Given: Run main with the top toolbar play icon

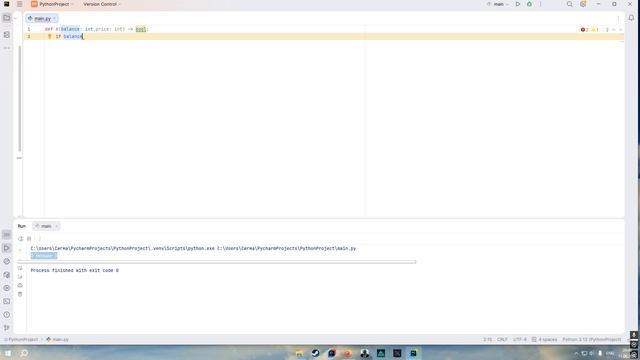Looking at the screenshot, I should pyautogui.click(x=518, y=4).
